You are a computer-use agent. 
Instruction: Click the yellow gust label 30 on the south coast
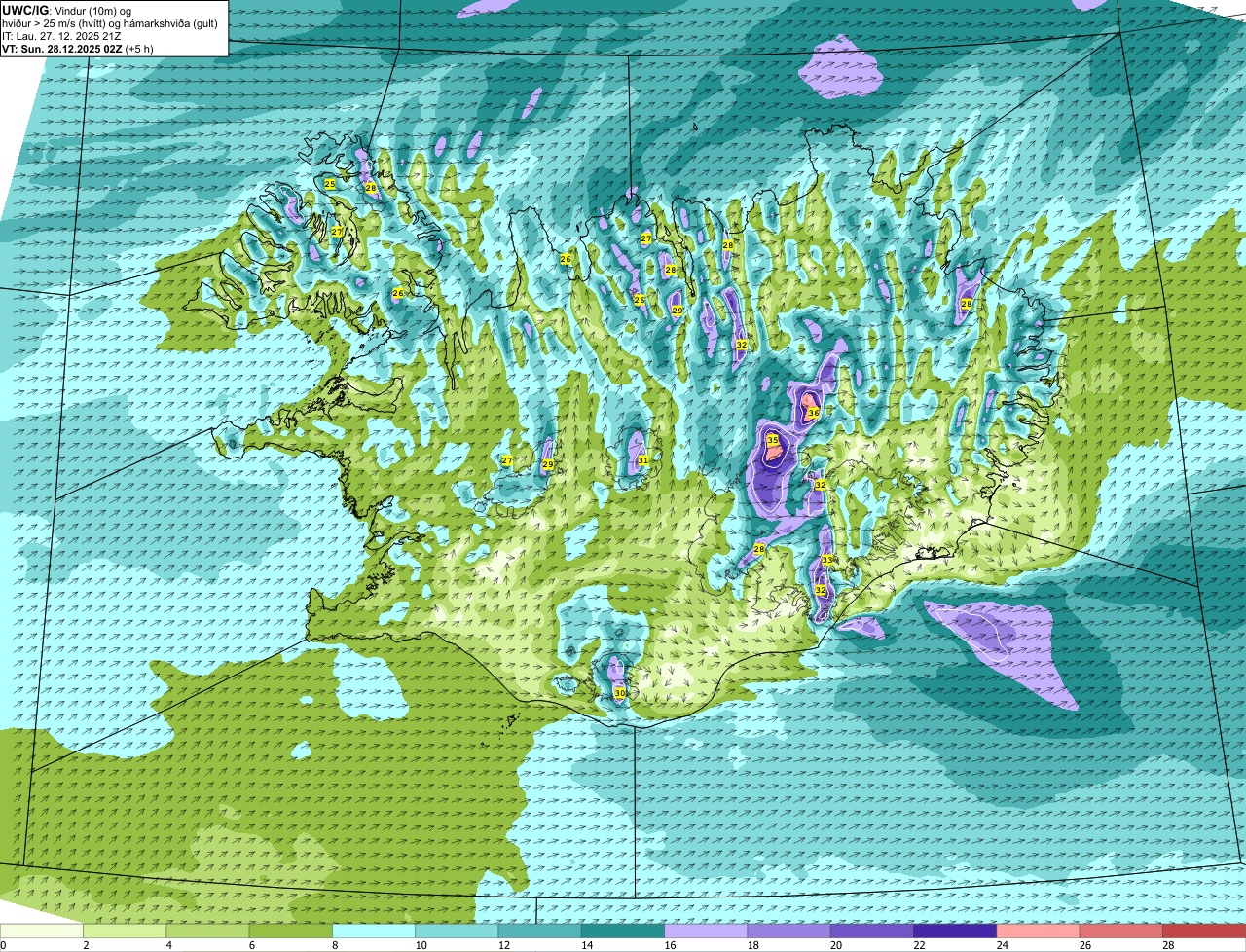(x=620, y=693)
